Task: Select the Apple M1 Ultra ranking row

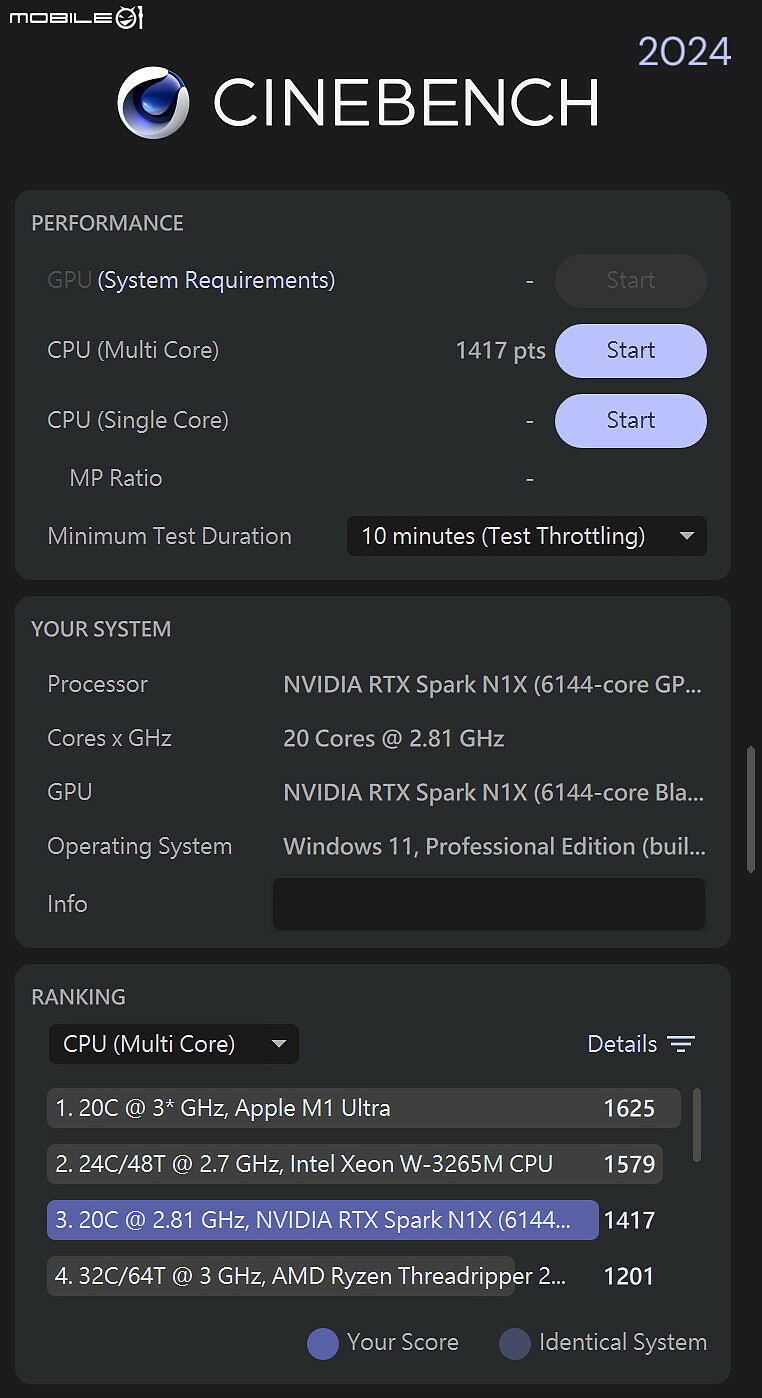Action: point(364,1108)
